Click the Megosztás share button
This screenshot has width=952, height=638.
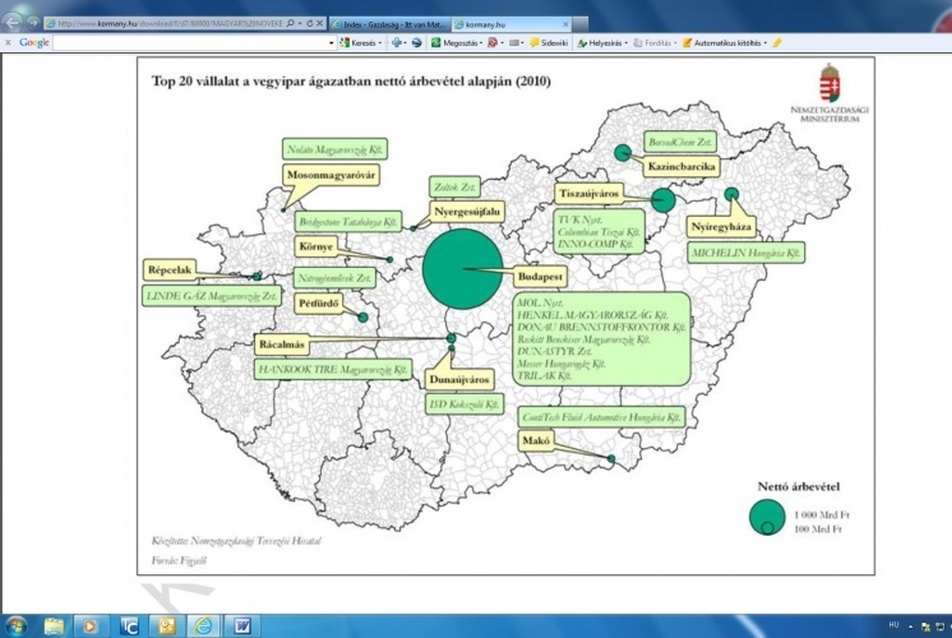click(455, 43)
